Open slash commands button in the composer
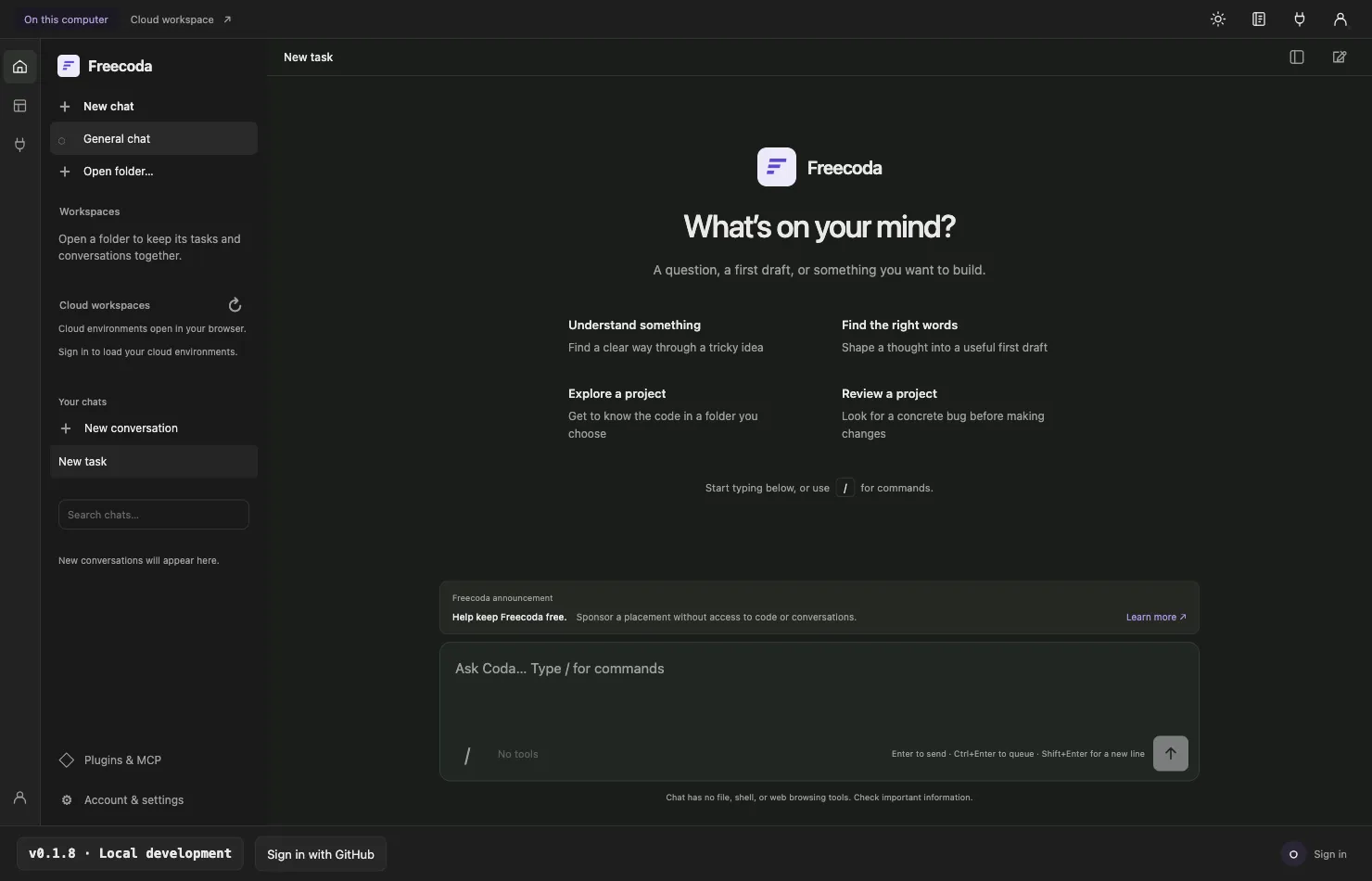1372x881 pixels. [x=467, y=755]
